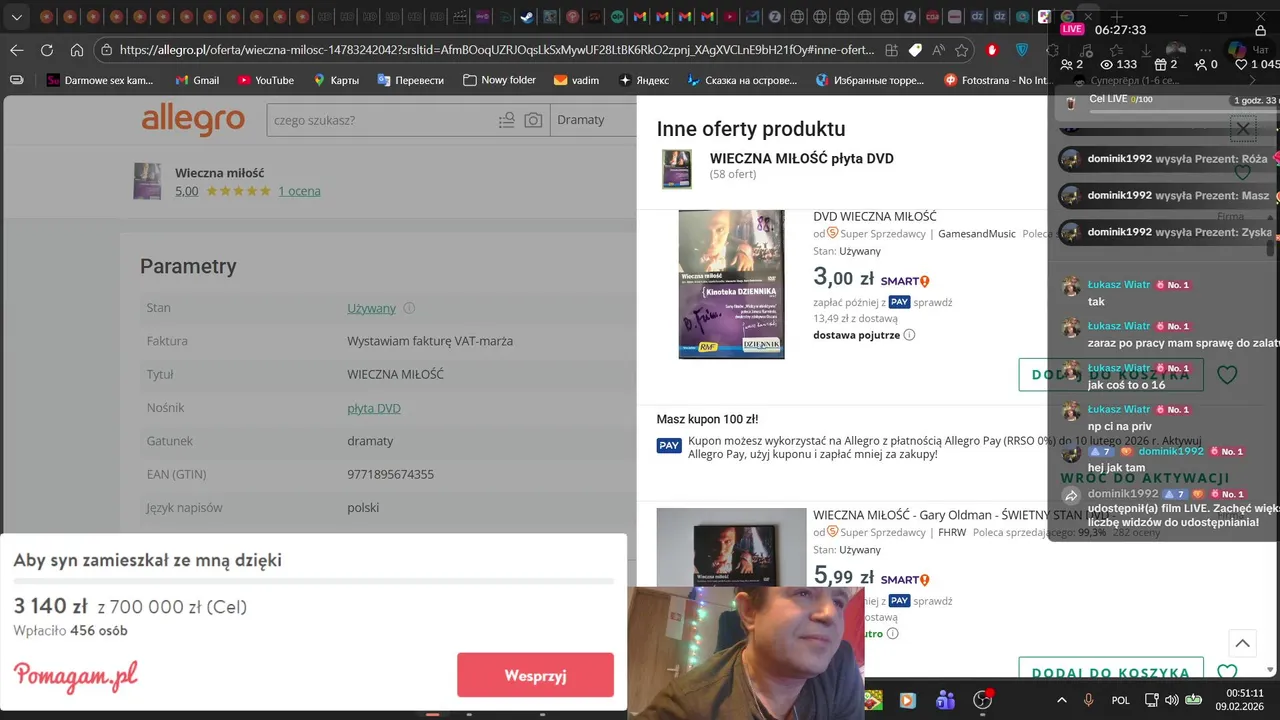
Task: Click the share arrow icon in live chat
Action: tap(1071, 496)
